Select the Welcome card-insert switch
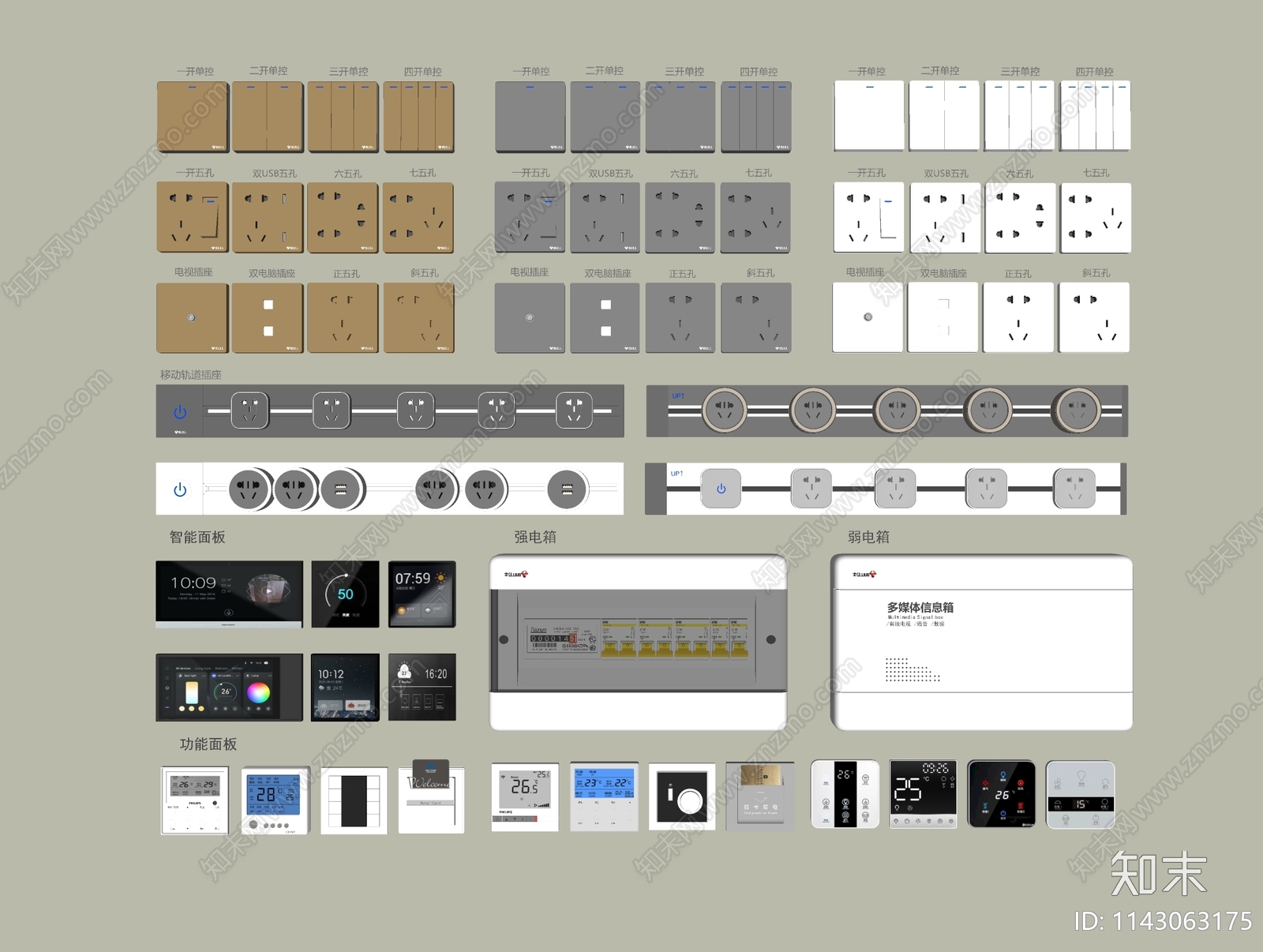This screenshot has height=952, width=1263. (431, 796)
